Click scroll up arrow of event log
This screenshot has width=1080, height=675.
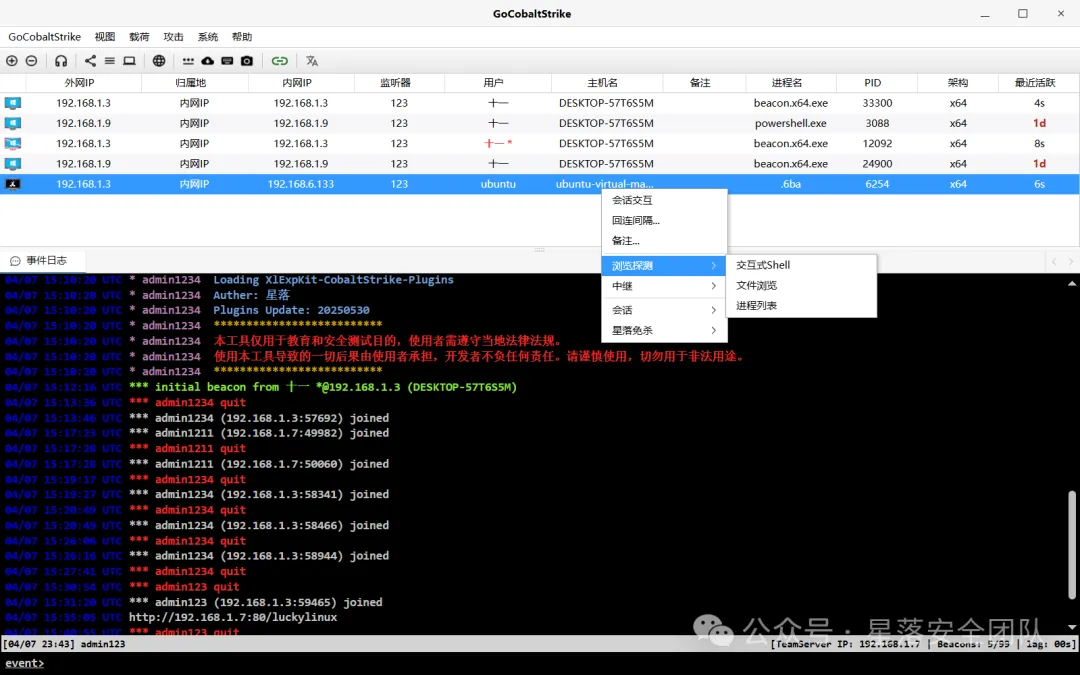[x=1072, y=283]
